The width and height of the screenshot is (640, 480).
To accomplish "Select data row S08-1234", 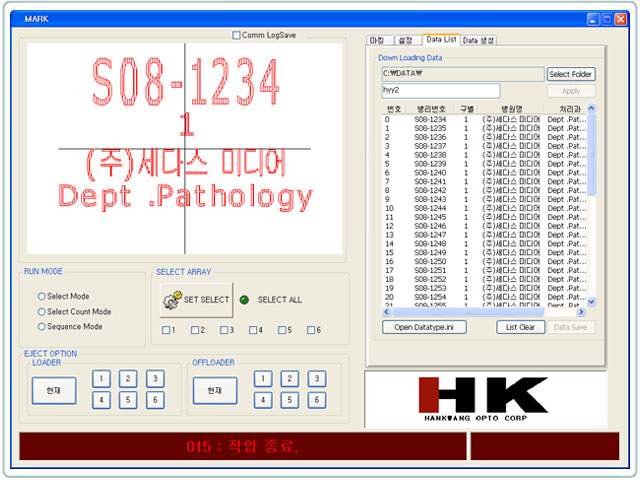I will 485,120.
